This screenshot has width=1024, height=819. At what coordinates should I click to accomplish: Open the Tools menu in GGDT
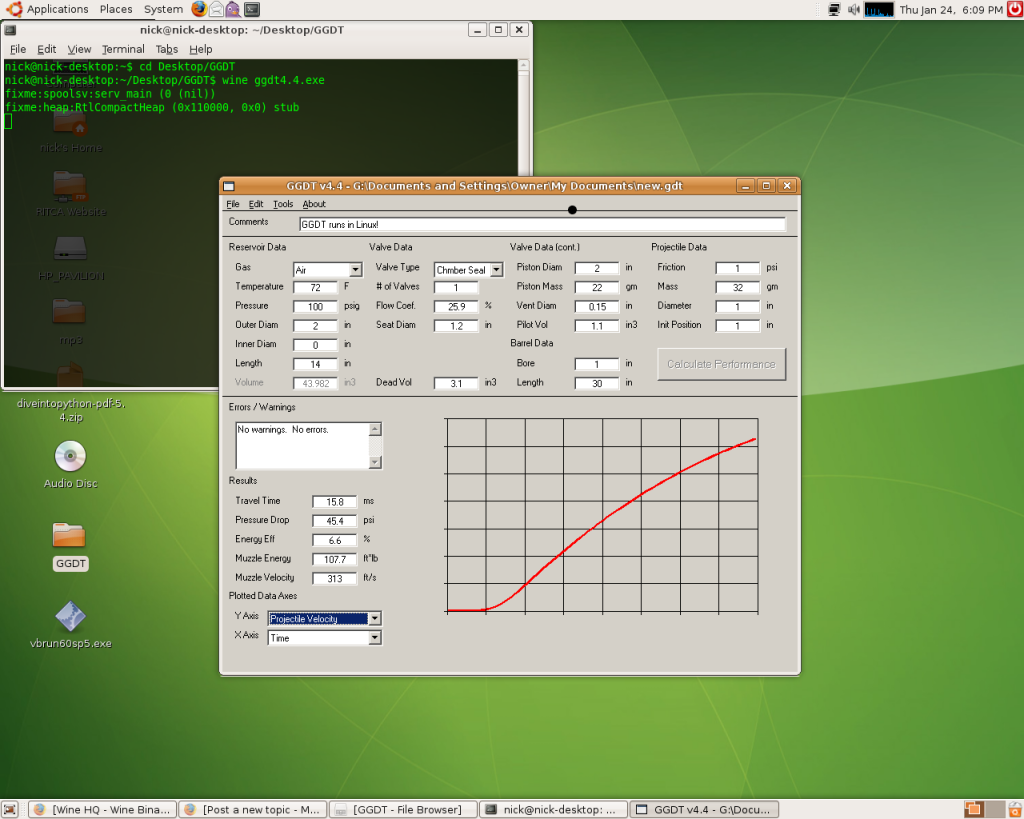point(283,204)
